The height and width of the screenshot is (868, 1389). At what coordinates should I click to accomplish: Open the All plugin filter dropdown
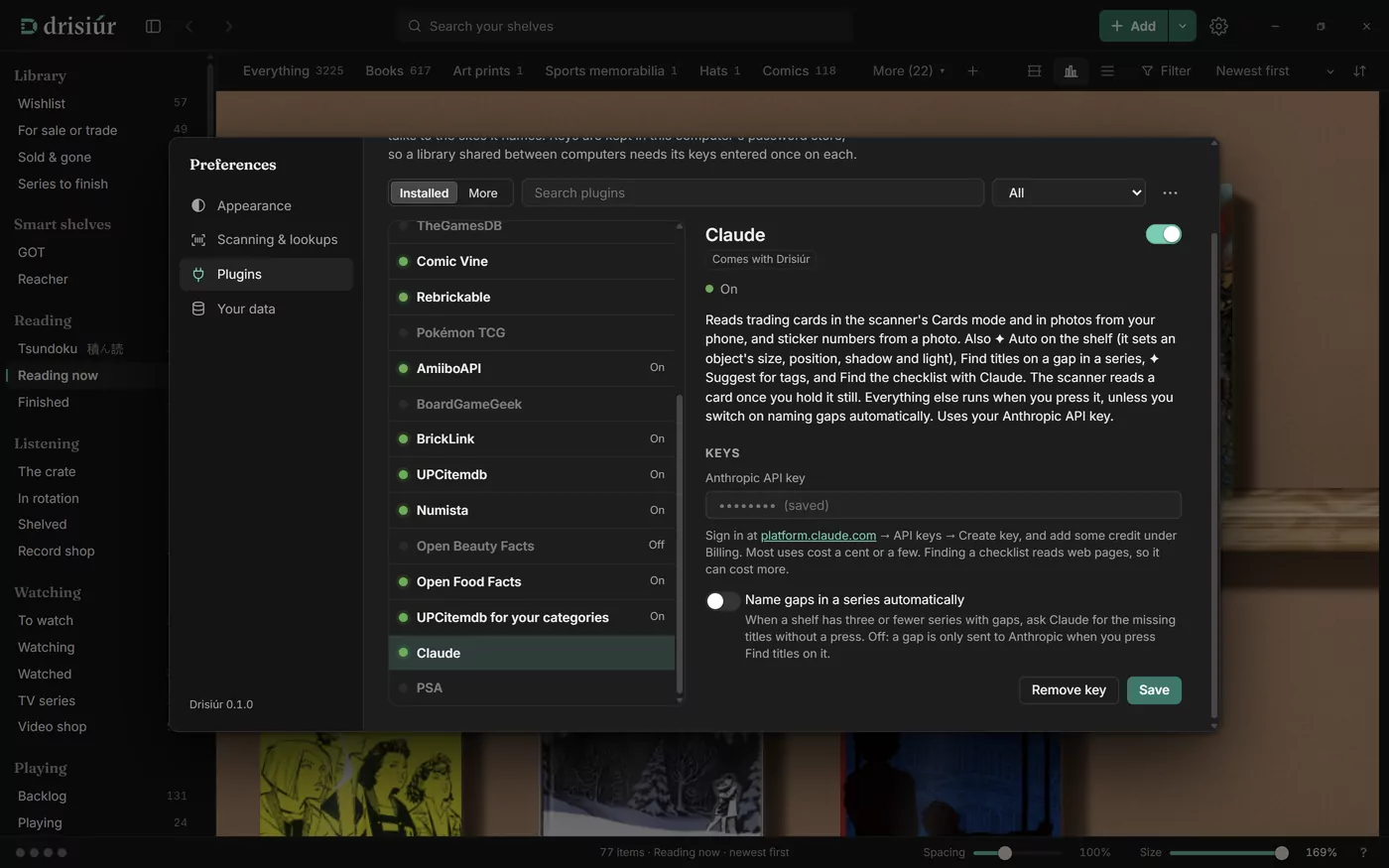pos(1069,192)
